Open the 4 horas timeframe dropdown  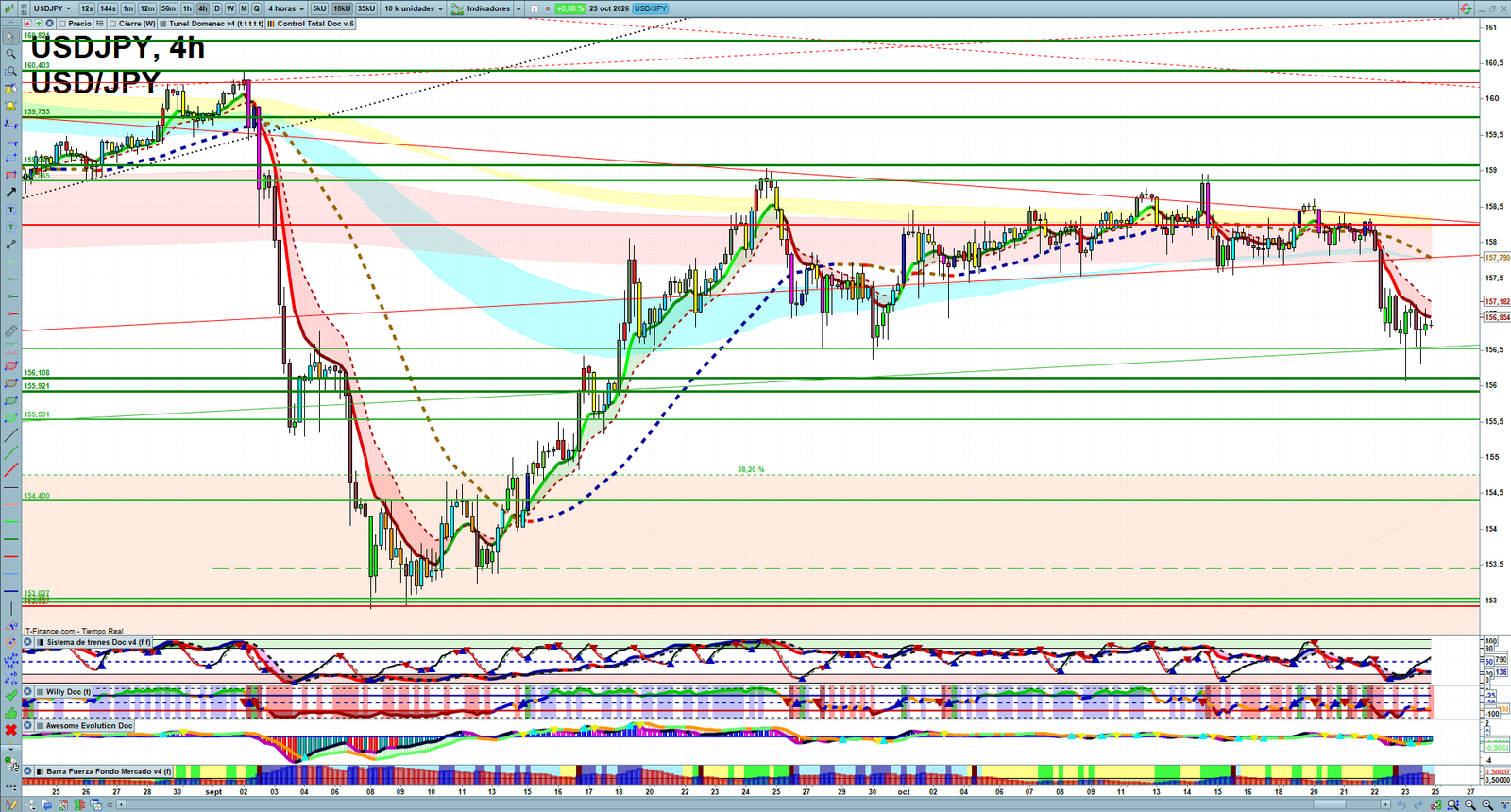click(x=286, y=8)
